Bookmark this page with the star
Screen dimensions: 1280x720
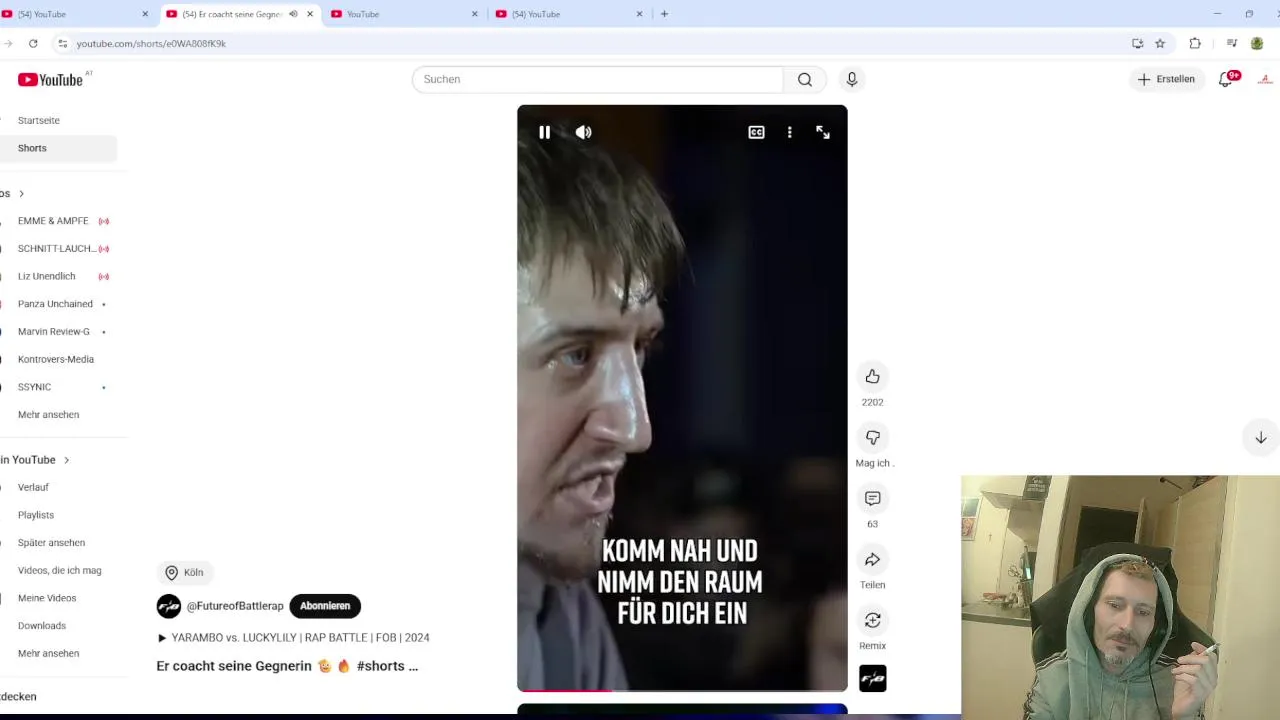tap(1160, 44)
